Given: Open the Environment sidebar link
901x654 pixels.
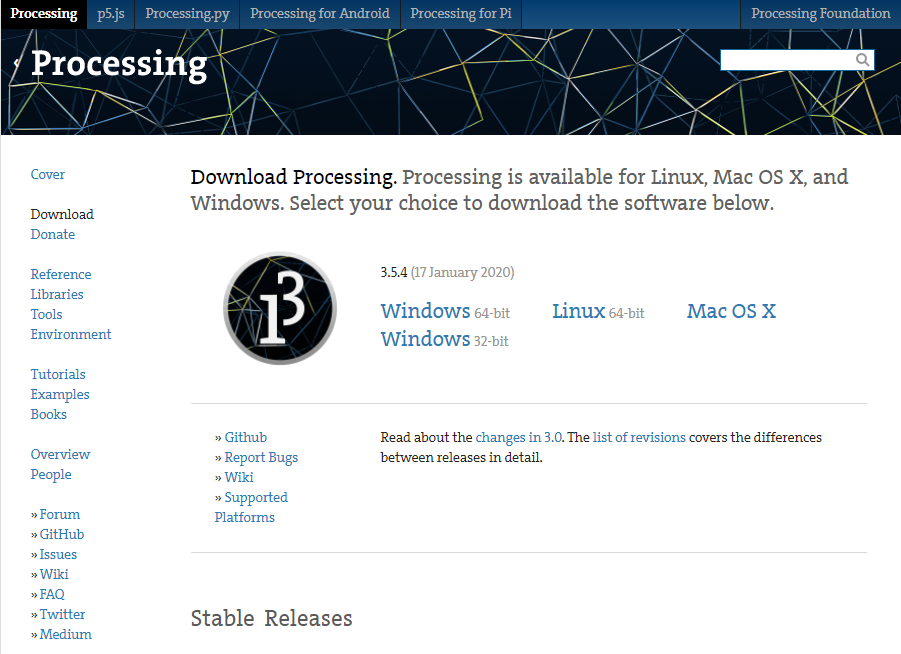Looking at the screenshot, I should (x=71, y=334).
